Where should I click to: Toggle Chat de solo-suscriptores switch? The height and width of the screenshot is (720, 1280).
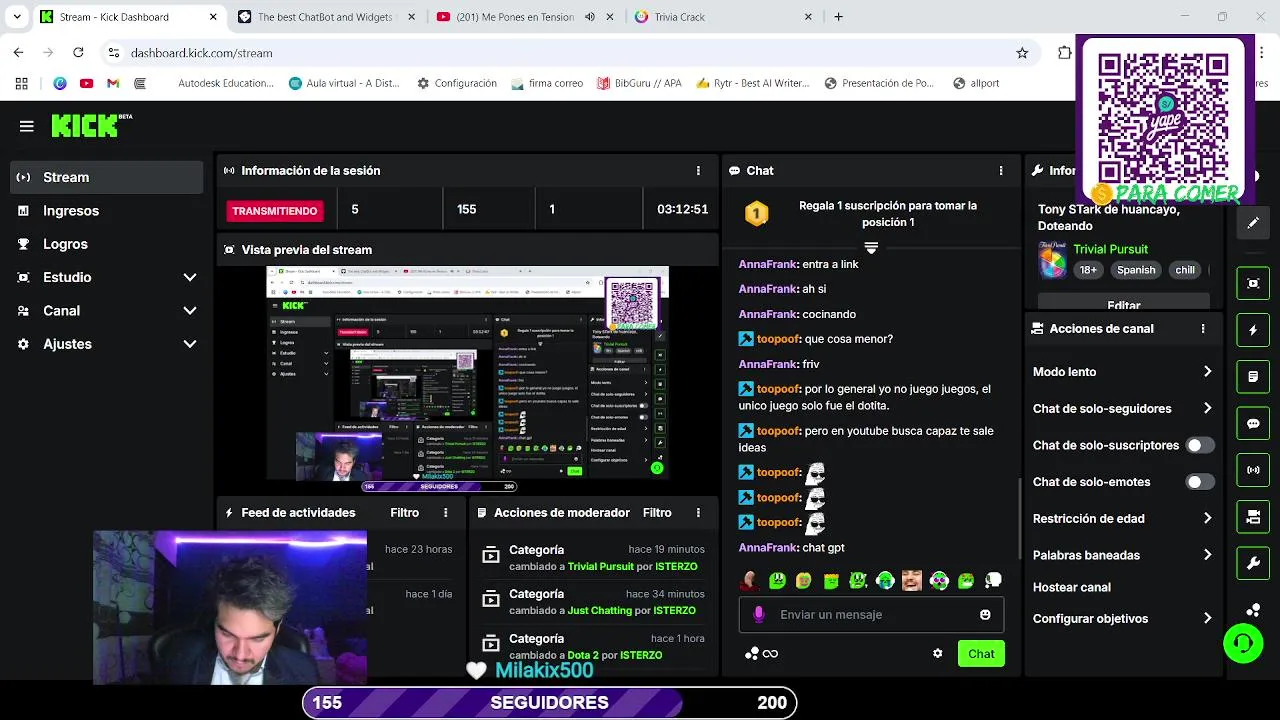(1200, 445)
